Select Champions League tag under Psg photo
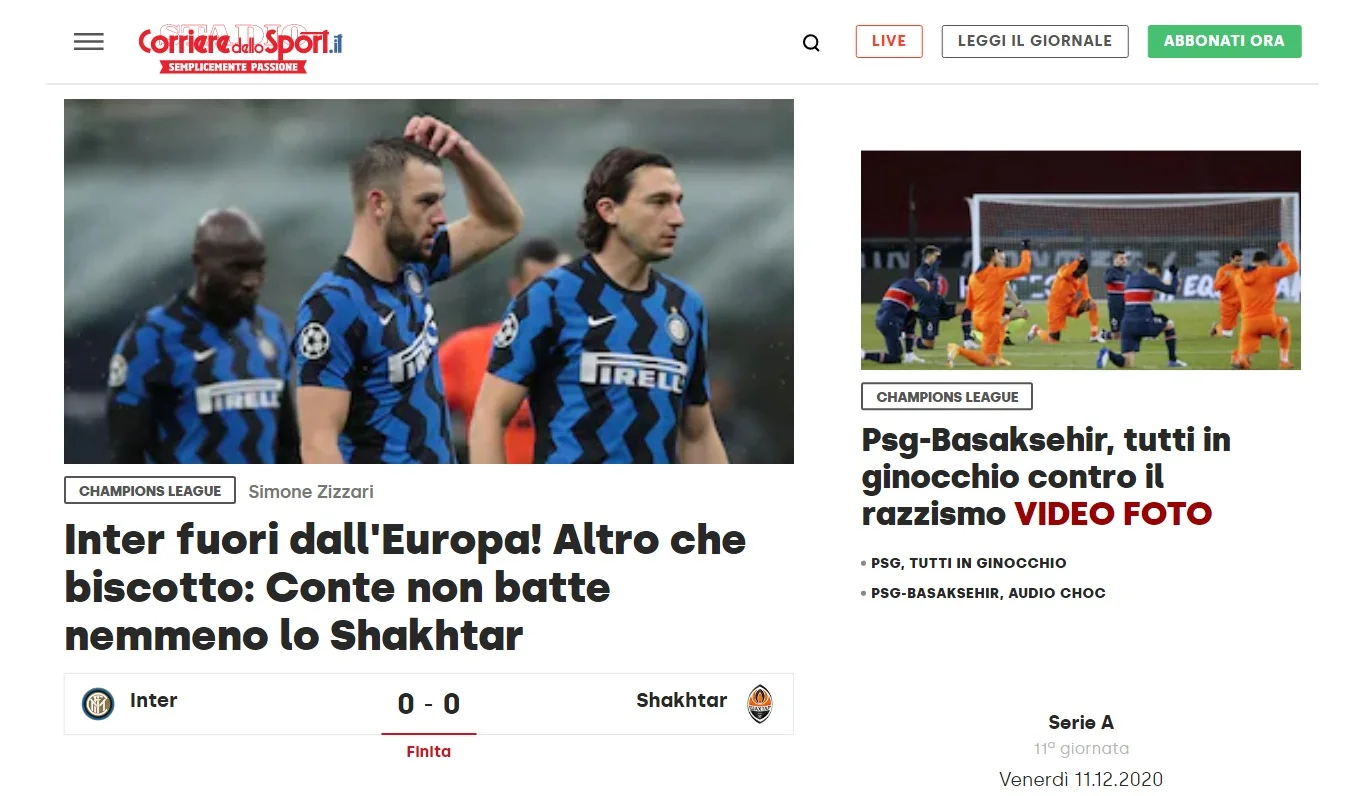 coord(947,397)
